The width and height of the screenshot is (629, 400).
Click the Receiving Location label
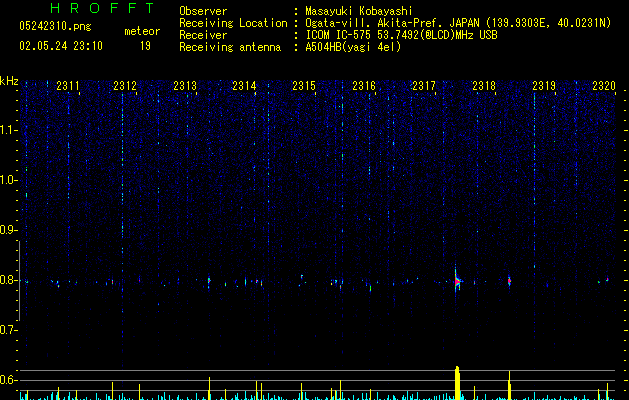233,23
